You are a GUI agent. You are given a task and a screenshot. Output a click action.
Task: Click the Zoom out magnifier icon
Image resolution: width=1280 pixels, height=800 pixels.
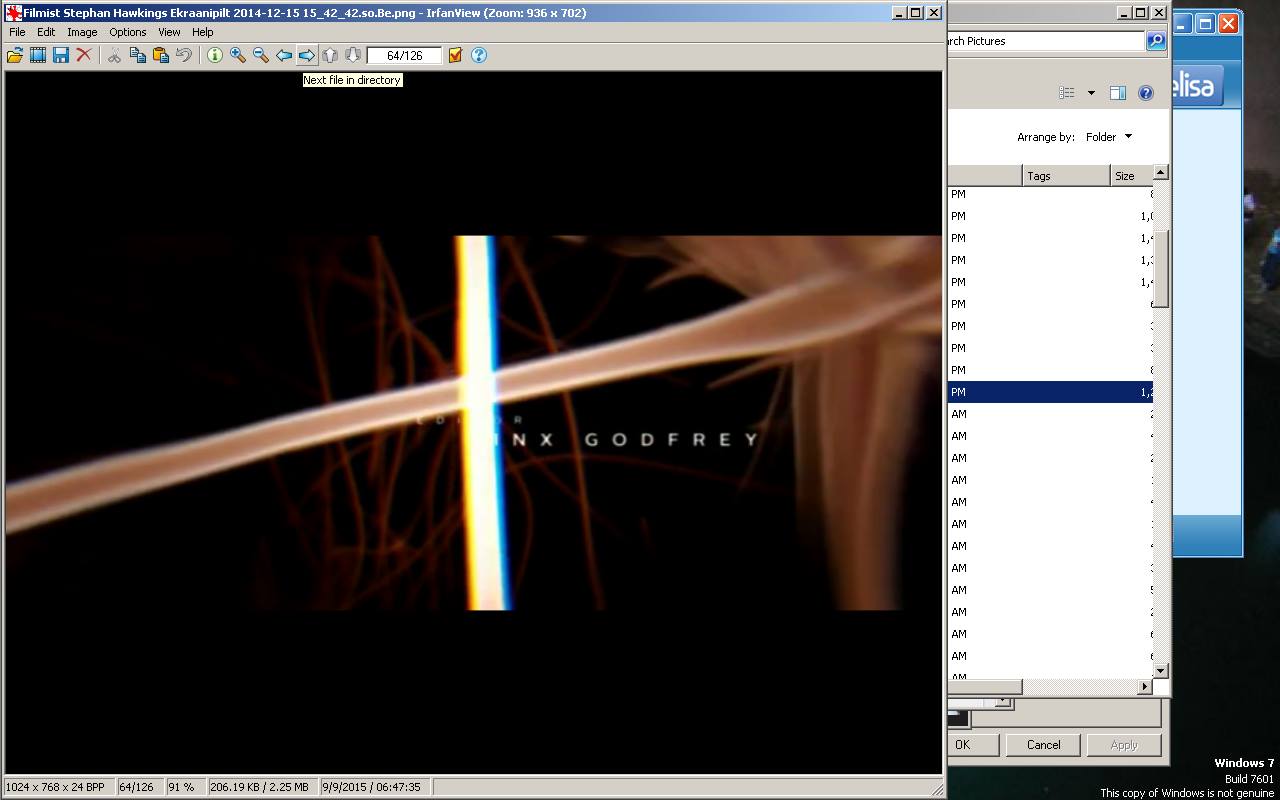coord(261,55)
